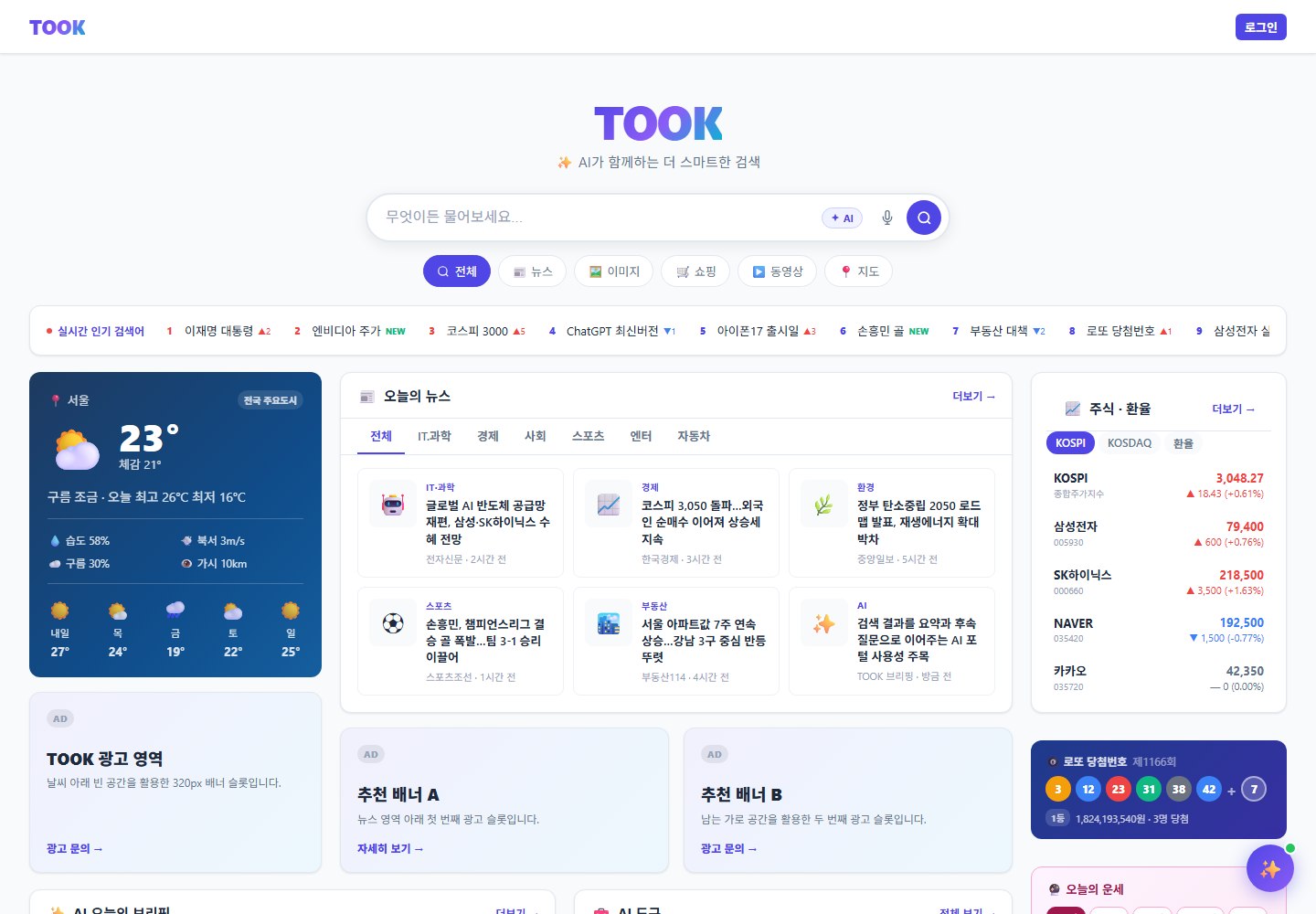Click city icon of 서울 아파트값 article
The width and height of the screenshot is (1316, 914).
click(609, 622)
